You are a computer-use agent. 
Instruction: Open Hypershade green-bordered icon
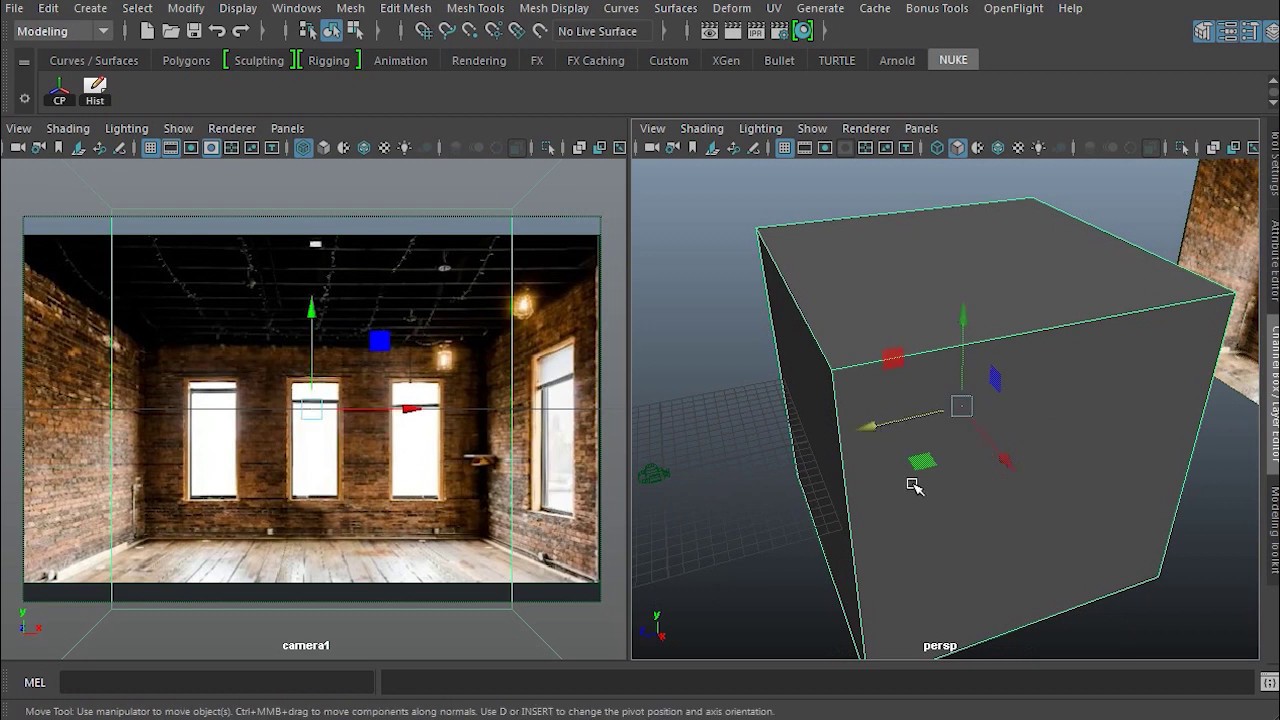(x=803, y=31)
